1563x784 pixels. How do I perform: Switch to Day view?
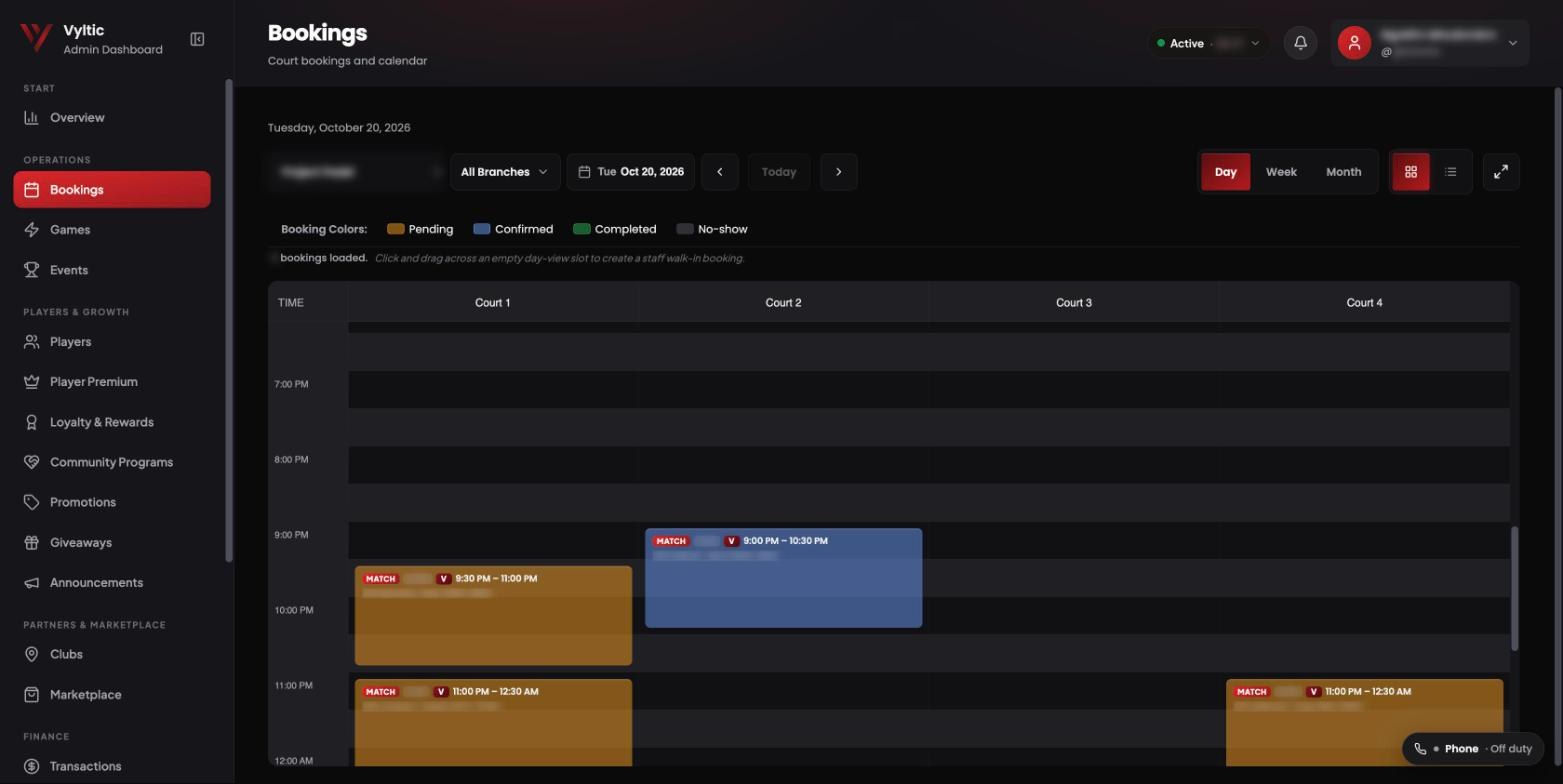pyautogui.click(x=1226, y=172)
